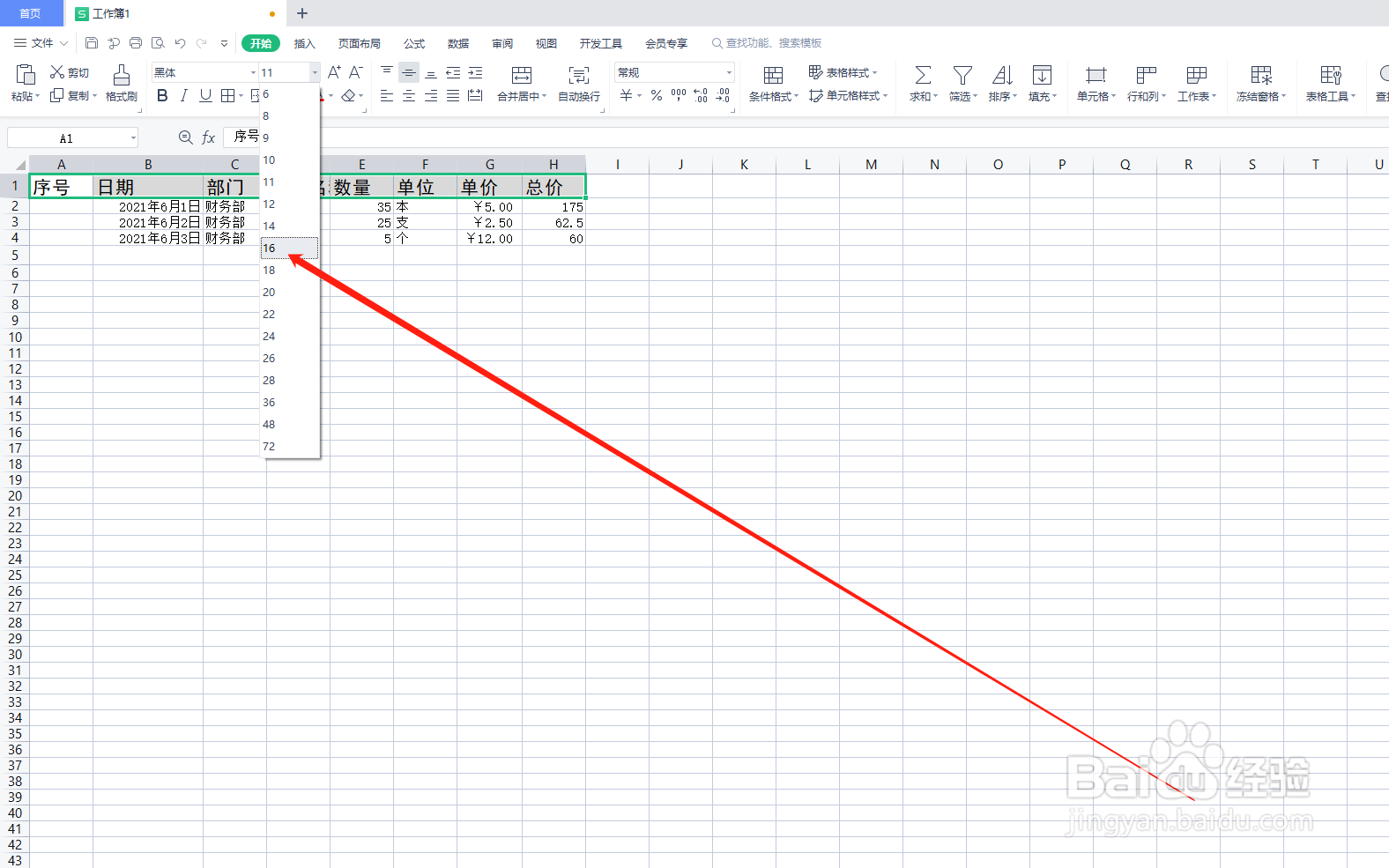Choose font size 16 from list

(x=289, y=248)
